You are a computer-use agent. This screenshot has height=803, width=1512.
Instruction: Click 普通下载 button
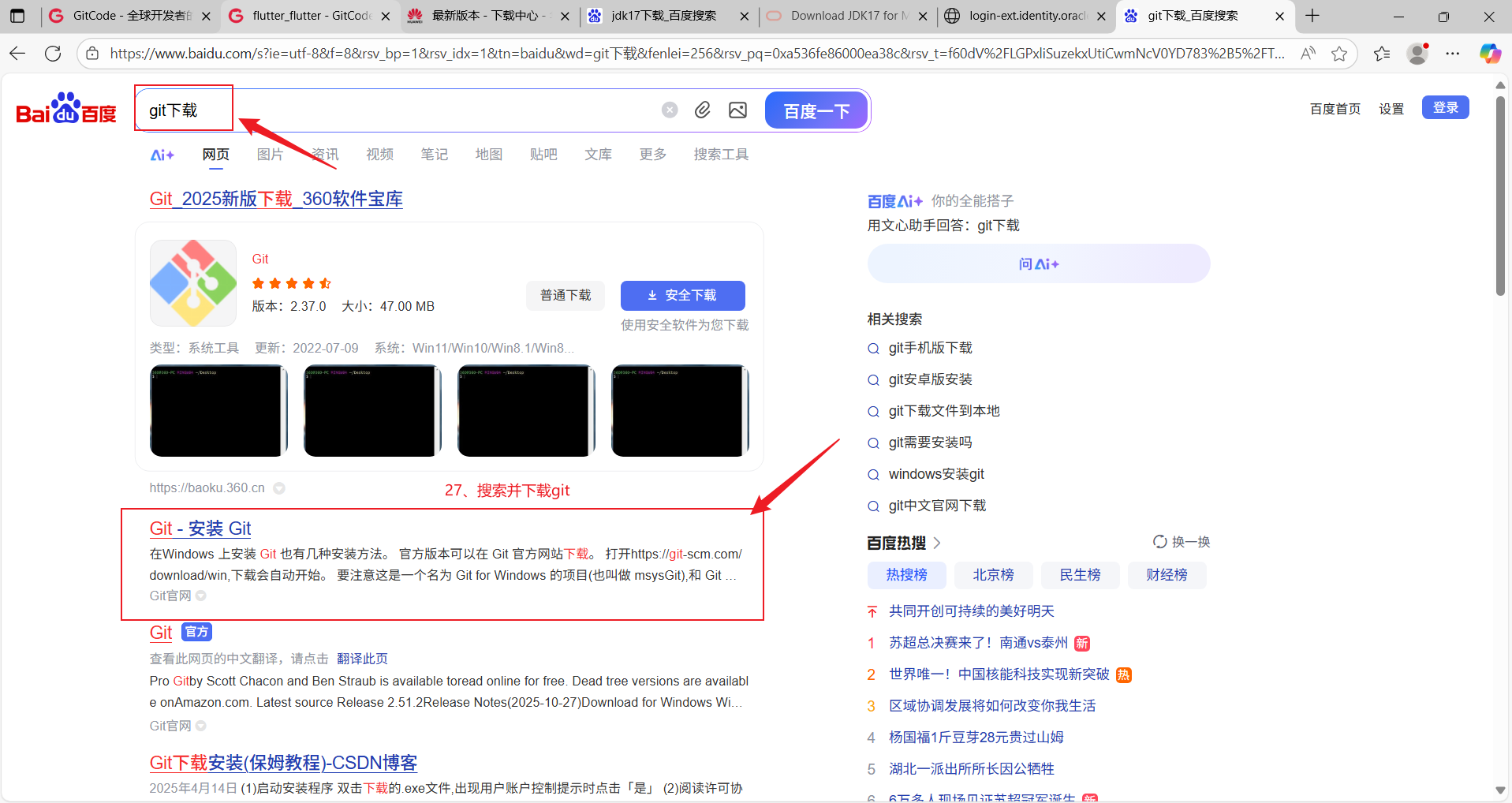coord(566,295)
